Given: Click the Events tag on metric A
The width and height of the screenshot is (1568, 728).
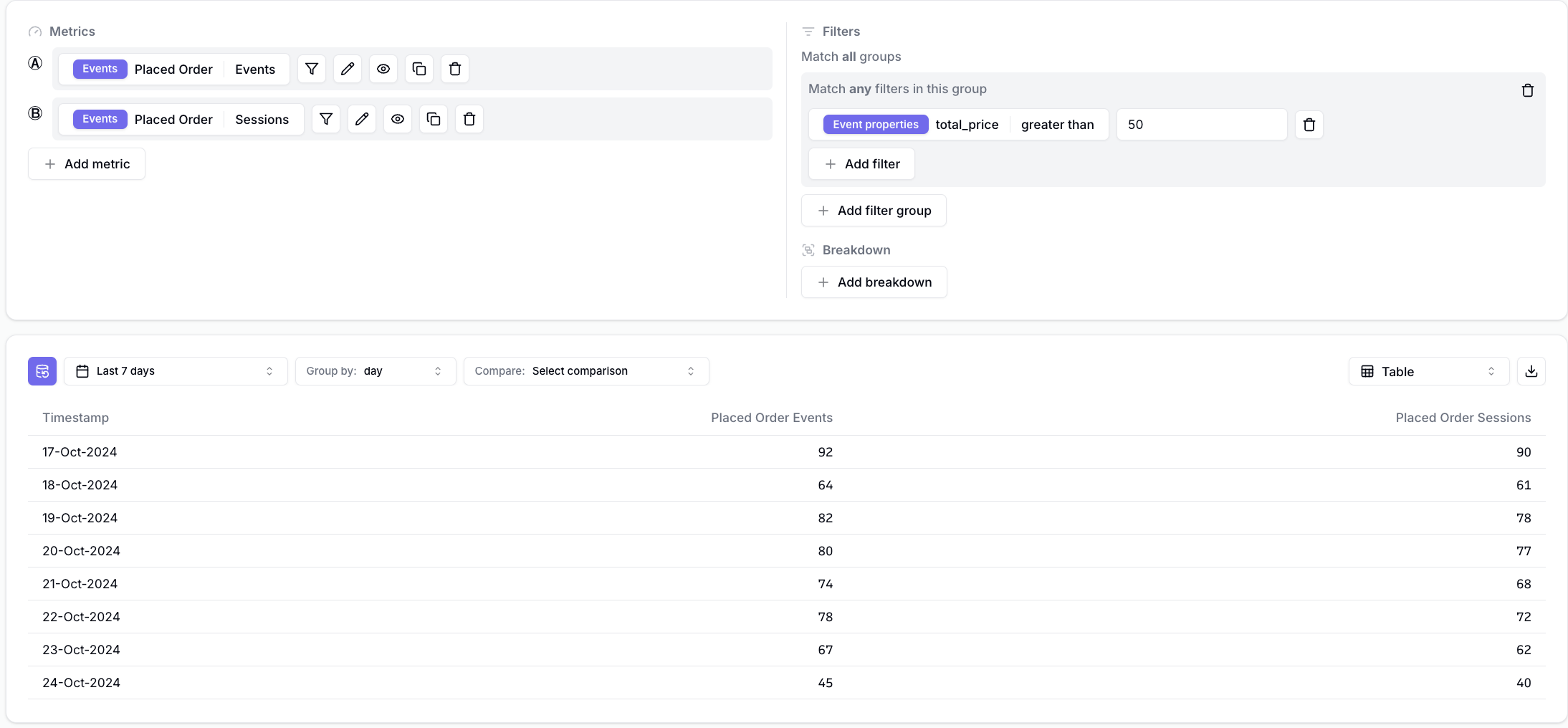Looking at the screenshot, I should pos(99,69).
